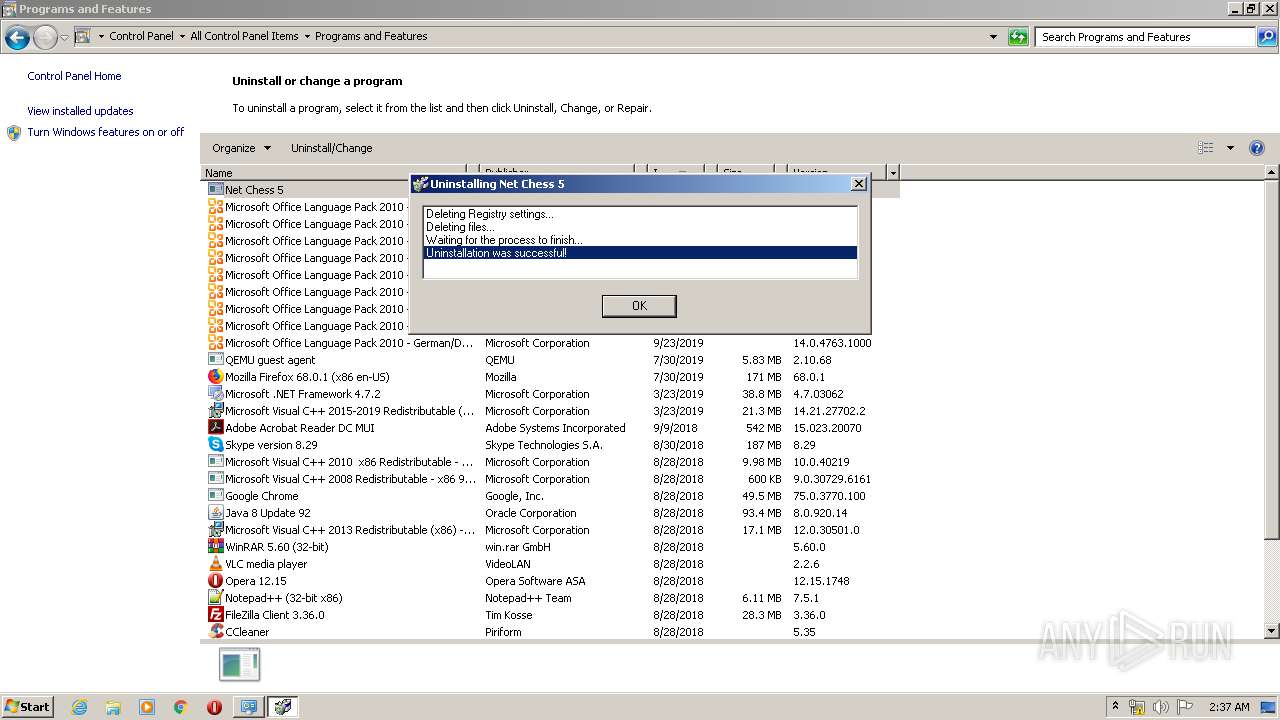Select FileZilla Client 3.36.0 icon
The width and height of the screenshot is (1280, 720).
215,615
